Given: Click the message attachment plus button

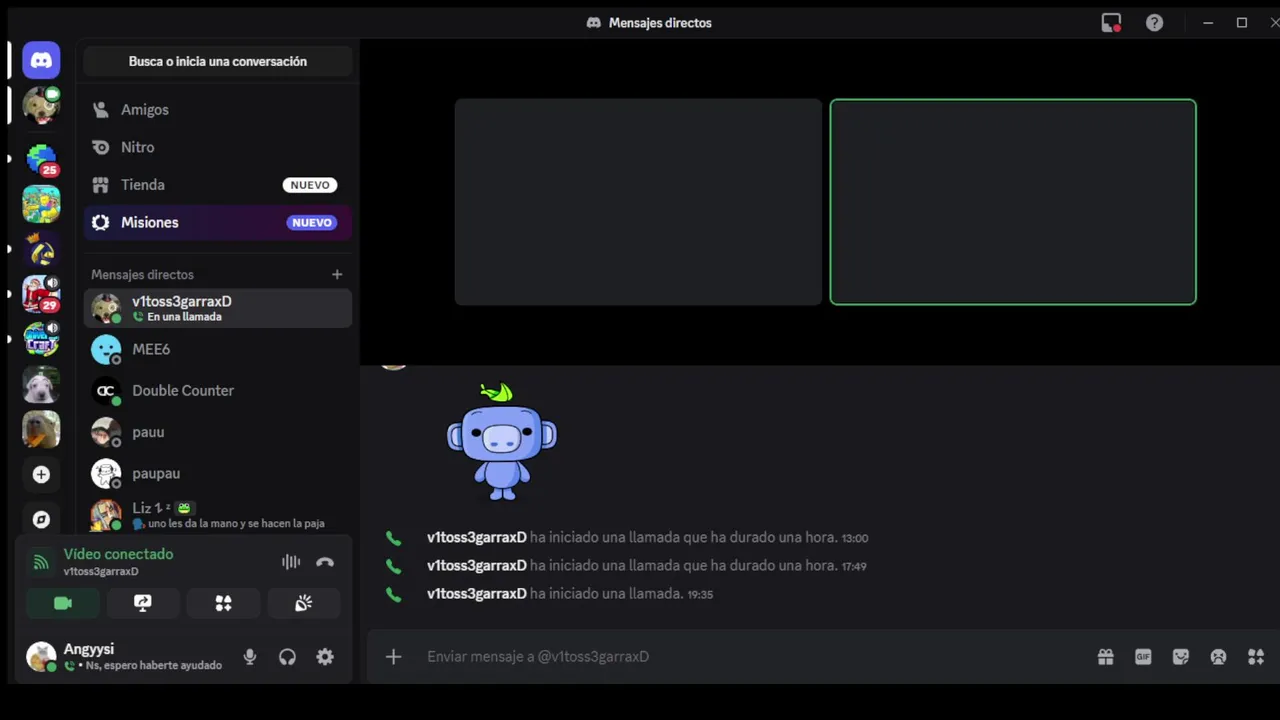Looking at the screenshot, I should pyautogui.click(x=394, y=657).
